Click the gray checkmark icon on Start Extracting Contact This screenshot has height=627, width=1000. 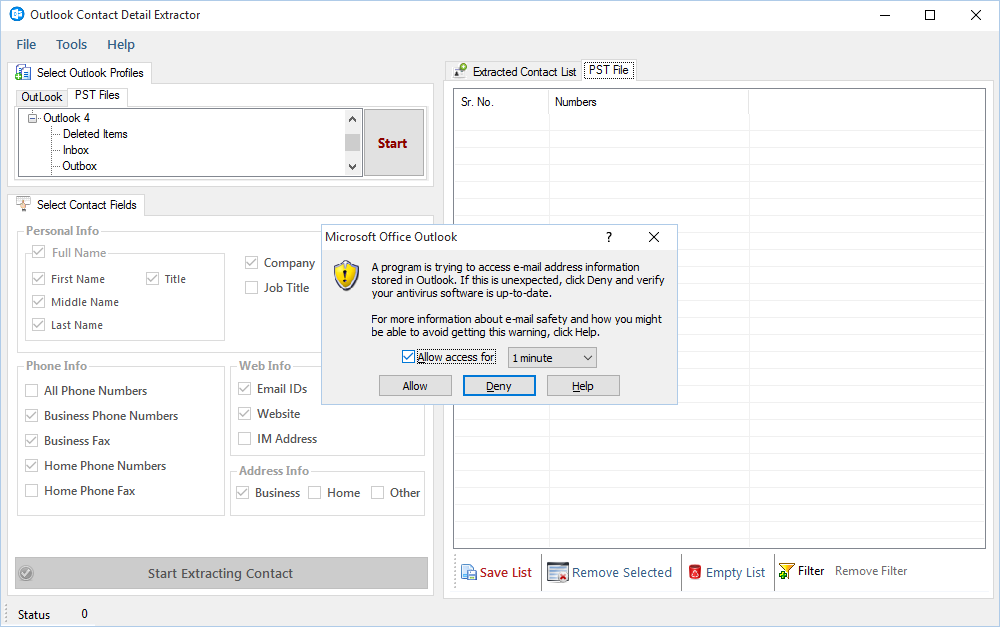pyautogui.click(x=26, y=573)
